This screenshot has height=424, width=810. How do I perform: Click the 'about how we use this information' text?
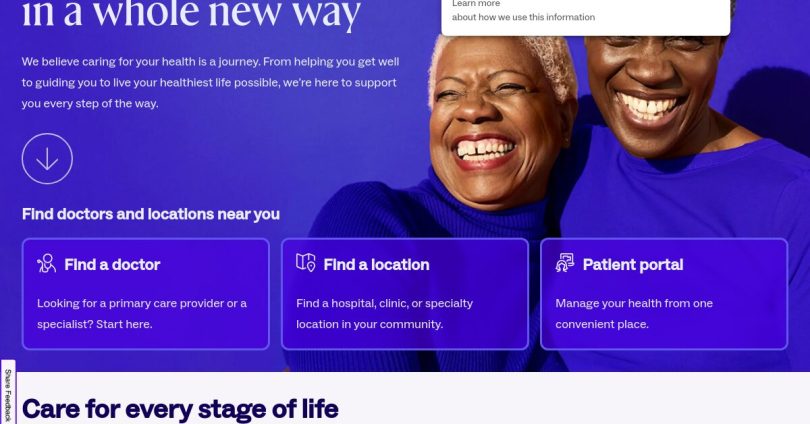click(523, 17)
